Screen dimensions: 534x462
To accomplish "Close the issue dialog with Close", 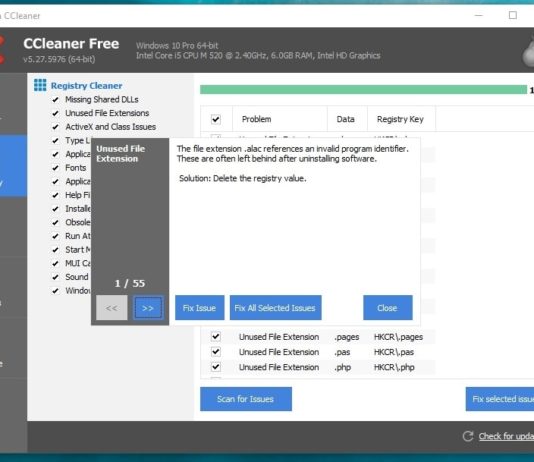I will 388,308.
